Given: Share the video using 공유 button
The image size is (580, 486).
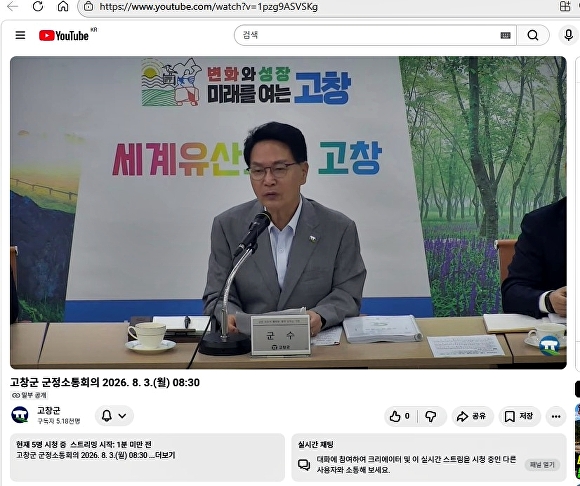Looking at the screenshot, I should pos(471,416).
